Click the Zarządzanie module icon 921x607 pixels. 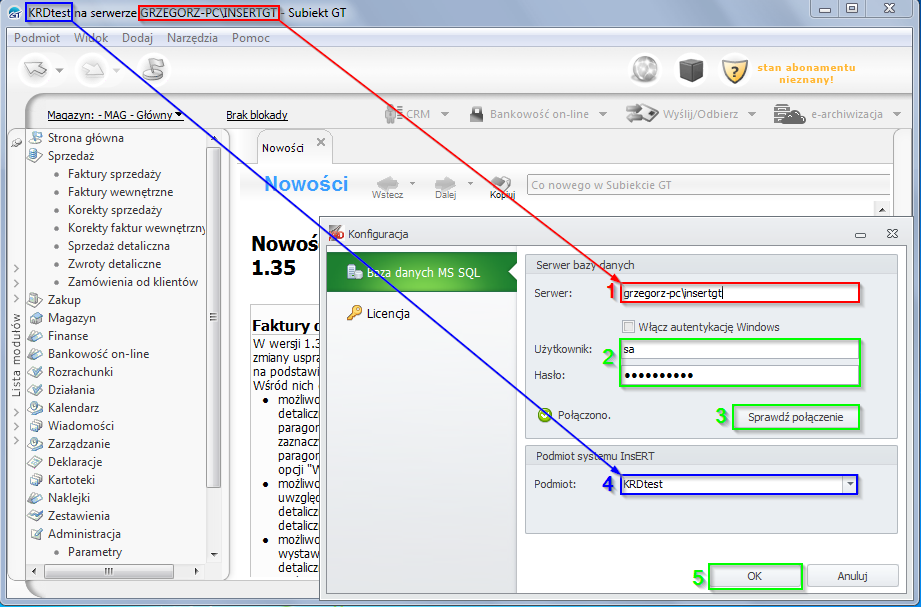tap(35, 444)
